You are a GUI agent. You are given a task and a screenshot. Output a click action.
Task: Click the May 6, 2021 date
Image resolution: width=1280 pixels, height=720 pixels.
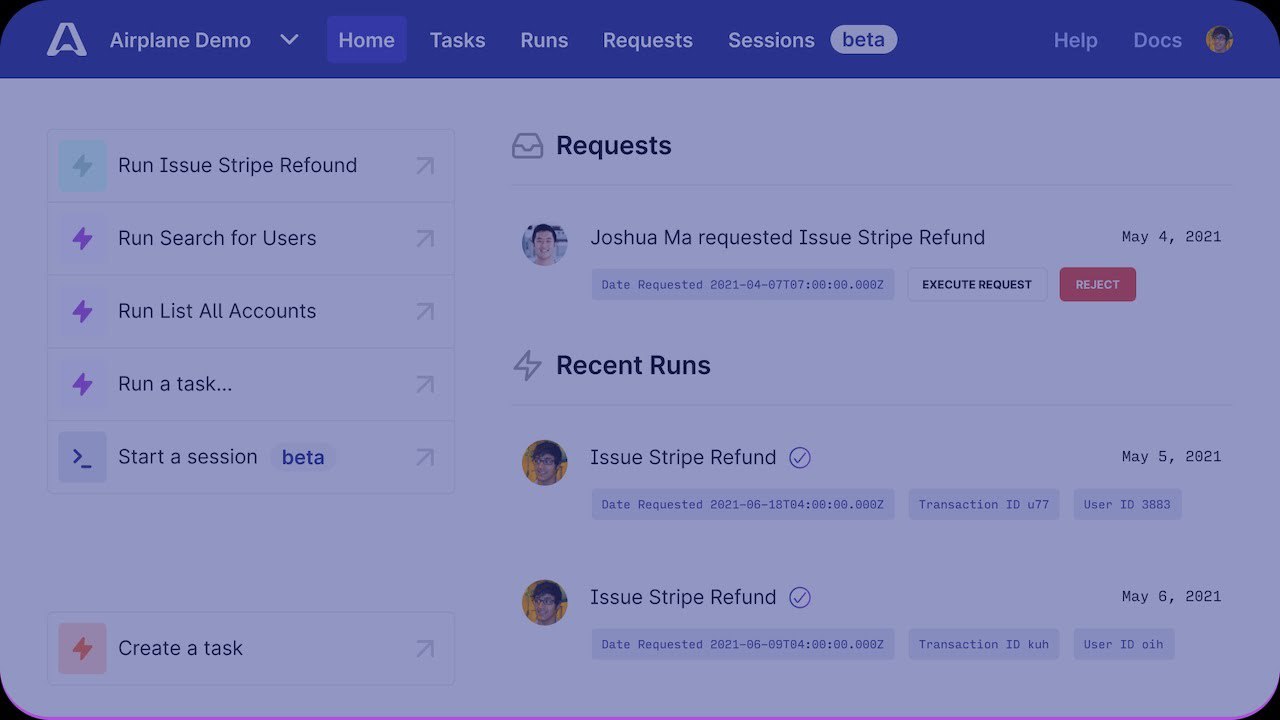click(1171, 597)
